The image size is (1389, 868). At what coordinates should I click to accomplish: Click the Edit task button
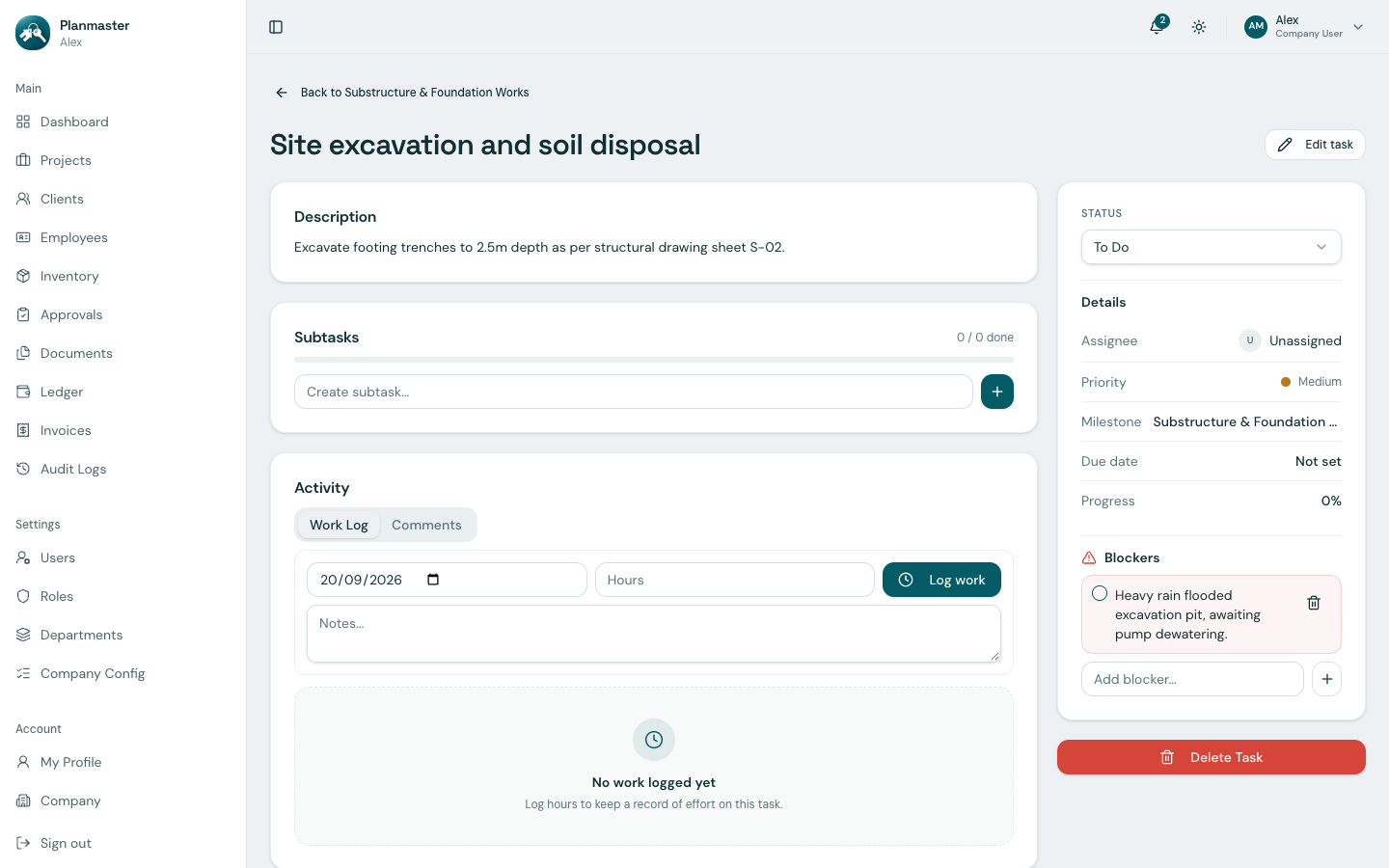(1315, 145)
